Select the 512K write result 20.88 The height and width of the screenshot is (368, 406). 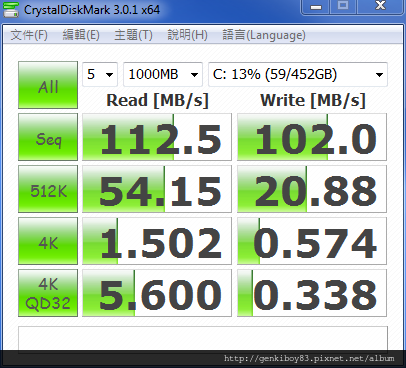(312, 189)
